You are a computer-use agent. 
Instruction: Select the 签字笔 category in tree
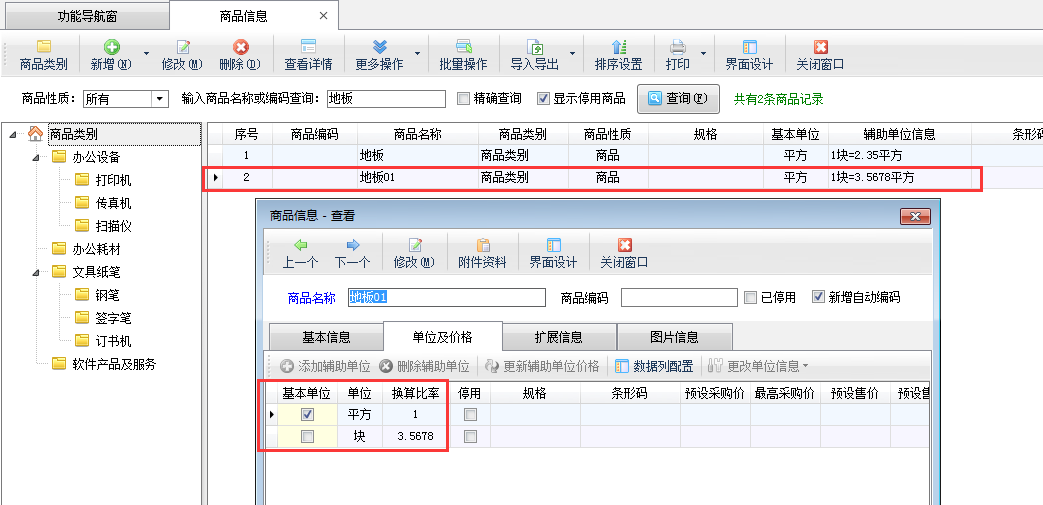click(113, 318)
